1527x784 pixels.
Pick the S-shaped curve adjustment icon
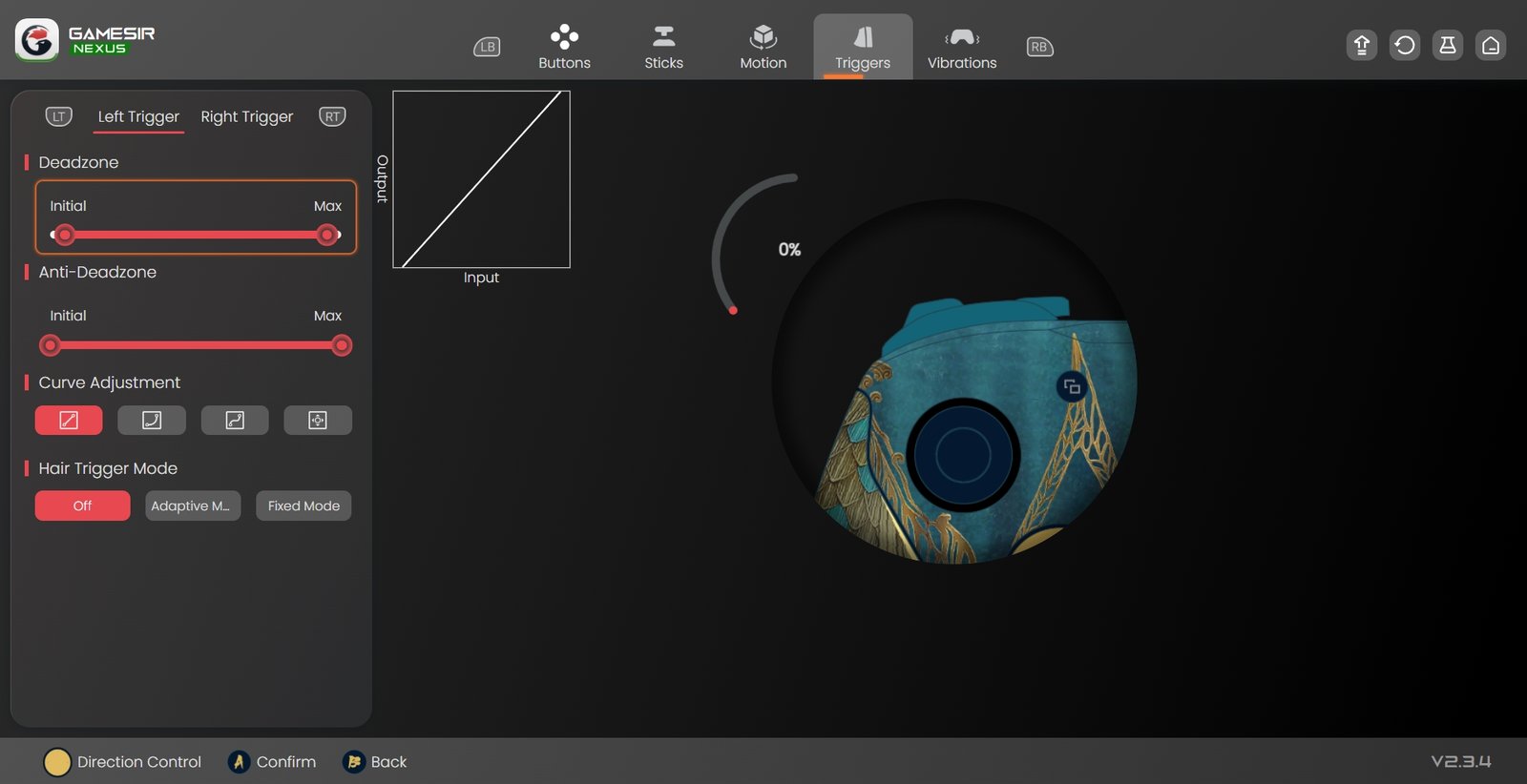pos(235,420)
